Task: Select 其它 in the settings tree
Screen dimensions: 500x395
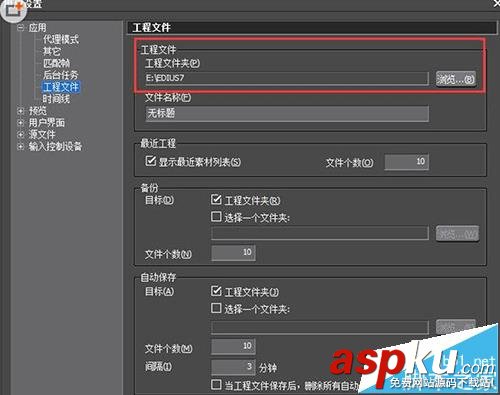Action: (52, 51)
